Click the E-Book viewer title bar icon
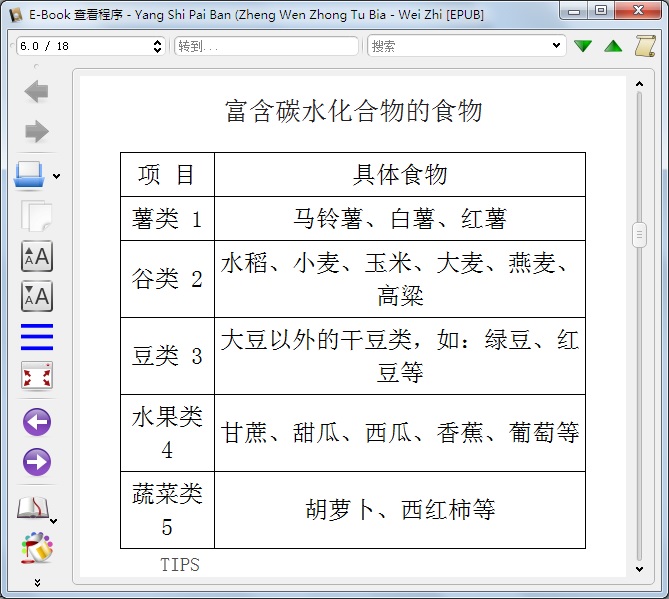 click(x=15, y=15)
